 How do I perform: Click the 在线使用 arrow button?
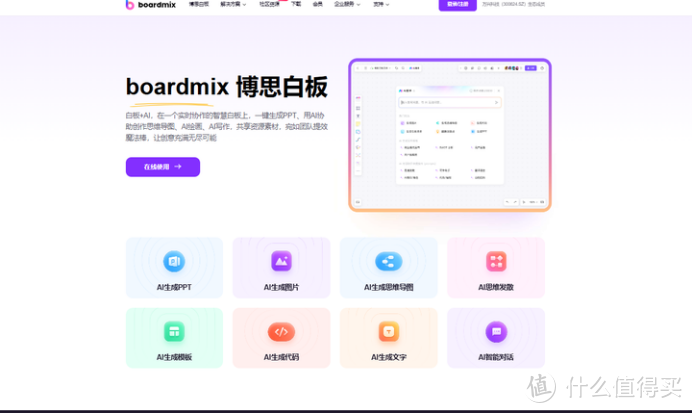163,167
